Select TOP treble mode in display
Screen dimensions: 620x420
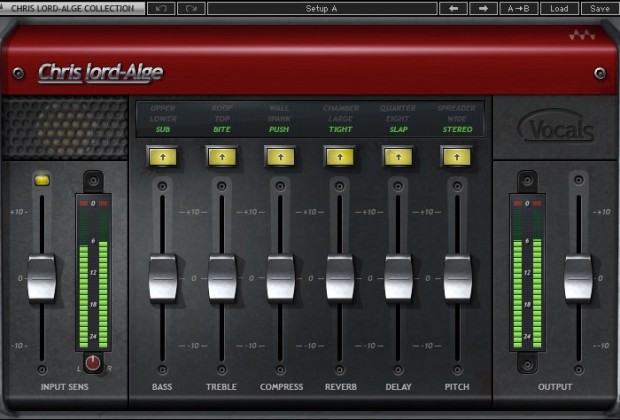(222, 119)
